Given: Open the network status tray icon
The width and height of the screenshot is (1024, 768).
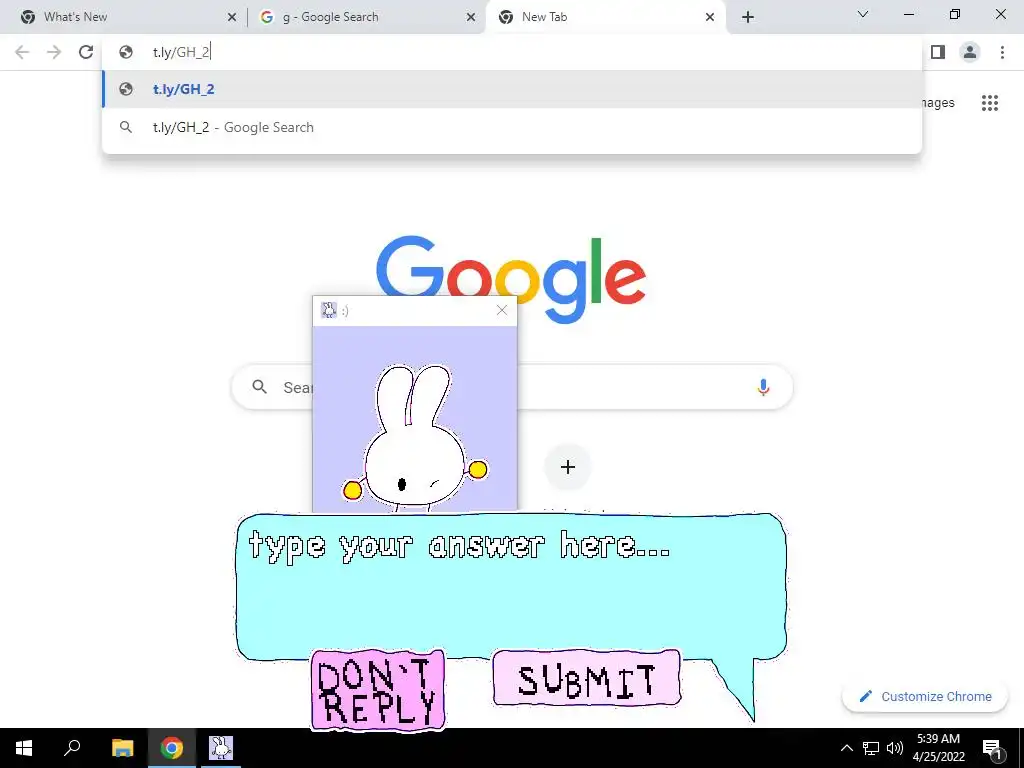Looking at the screenshot, I should (x=871, y=748).
